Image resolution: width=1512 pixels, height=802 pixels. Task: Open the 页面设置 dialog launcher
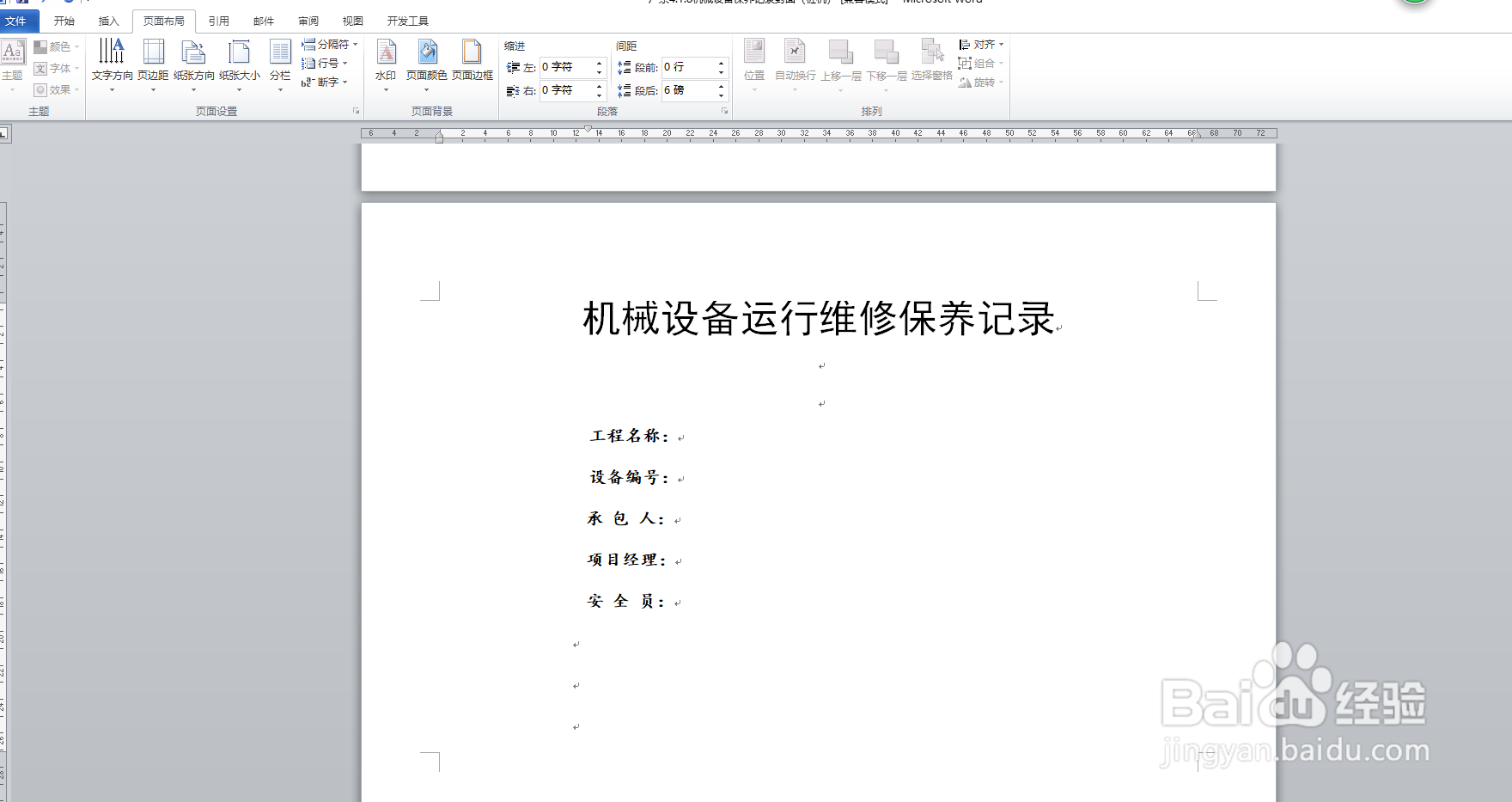tap(356, 111)
